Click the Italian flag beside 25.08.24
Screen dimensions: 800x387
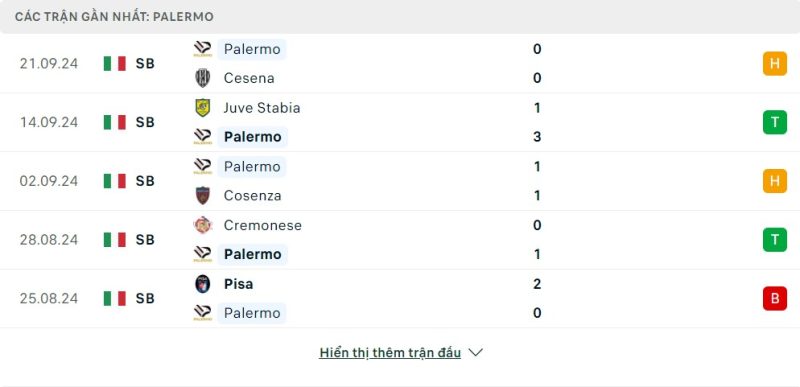click(115, 298)
